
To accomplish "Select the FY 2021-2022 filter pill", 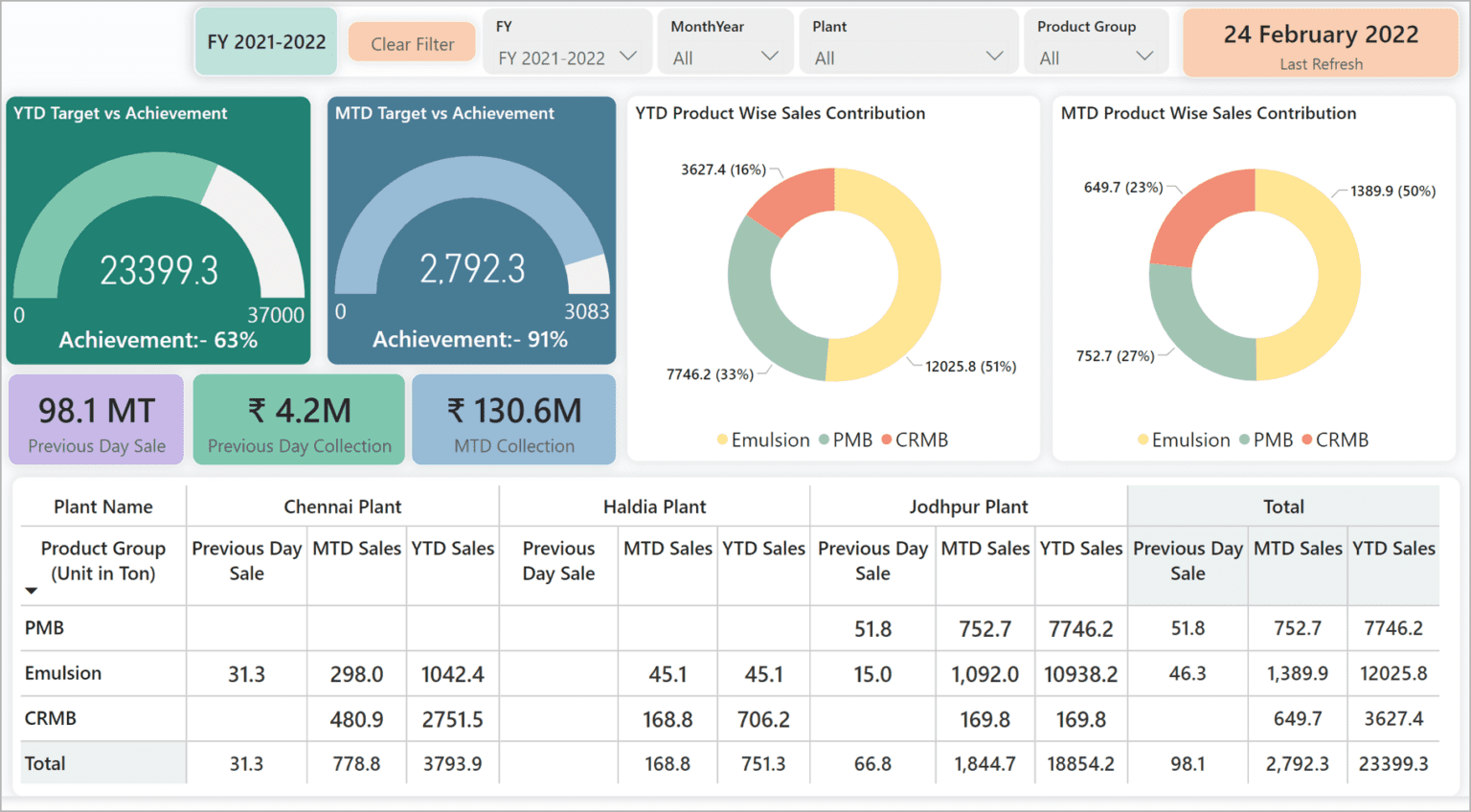I will tap(265, 41).
